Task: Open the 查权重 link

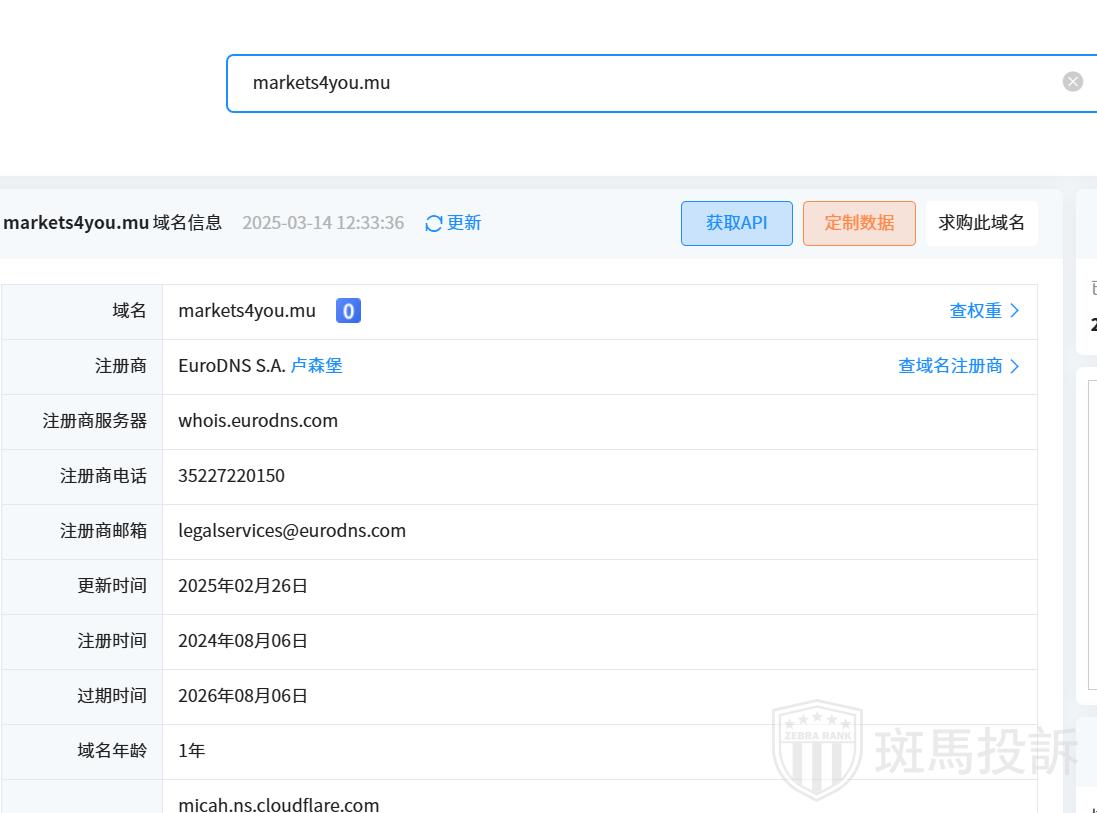Action: pyautogui.click(x=975, y=311)
